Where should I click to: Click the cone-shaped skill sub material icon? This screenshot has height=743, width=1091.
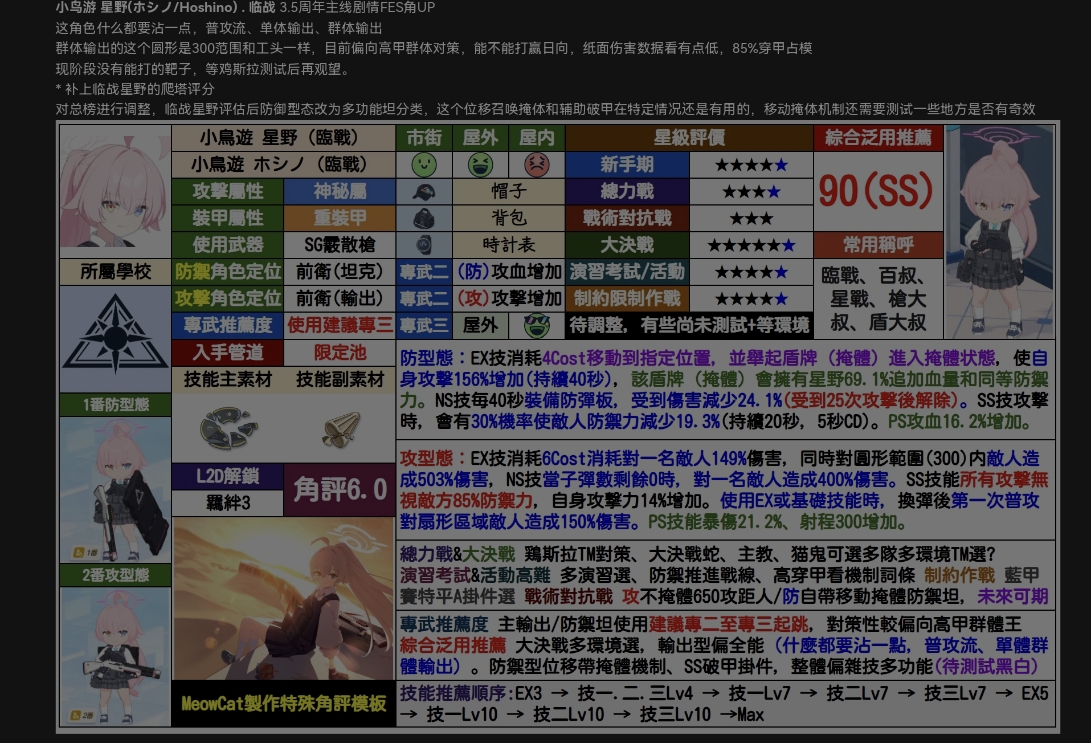341,429
